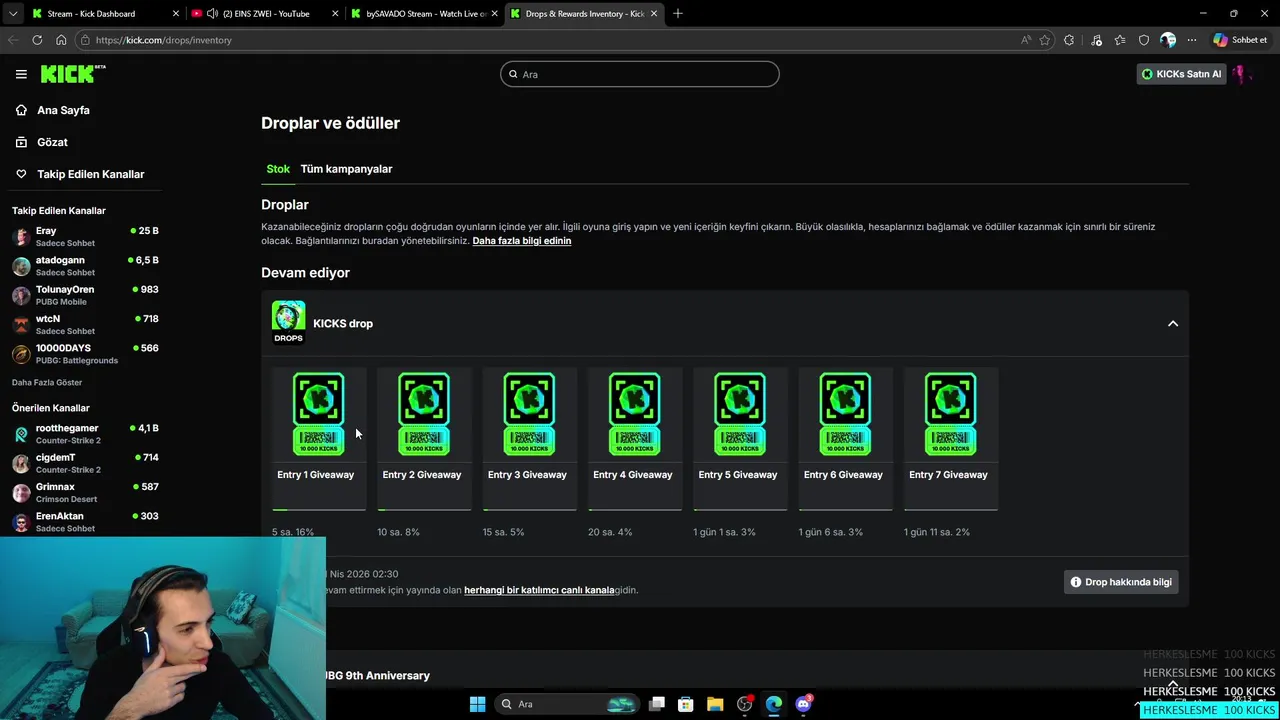Open Read aloud in address bar
The image size is (1280, 720).
[x=1026, y=40]
